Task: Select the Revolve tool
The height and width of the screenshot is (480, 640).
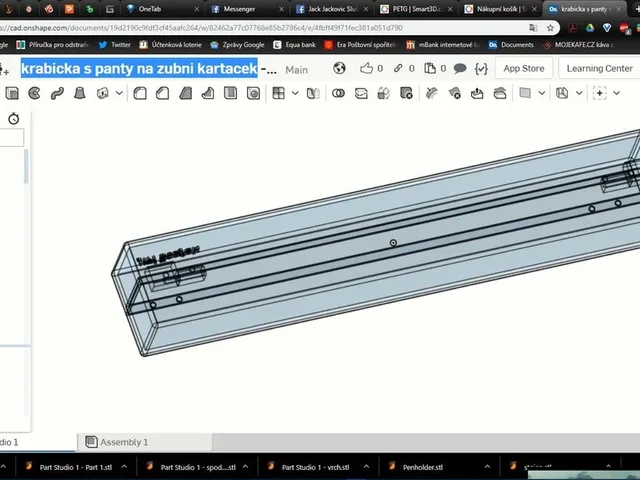Action: pos(34,93)
